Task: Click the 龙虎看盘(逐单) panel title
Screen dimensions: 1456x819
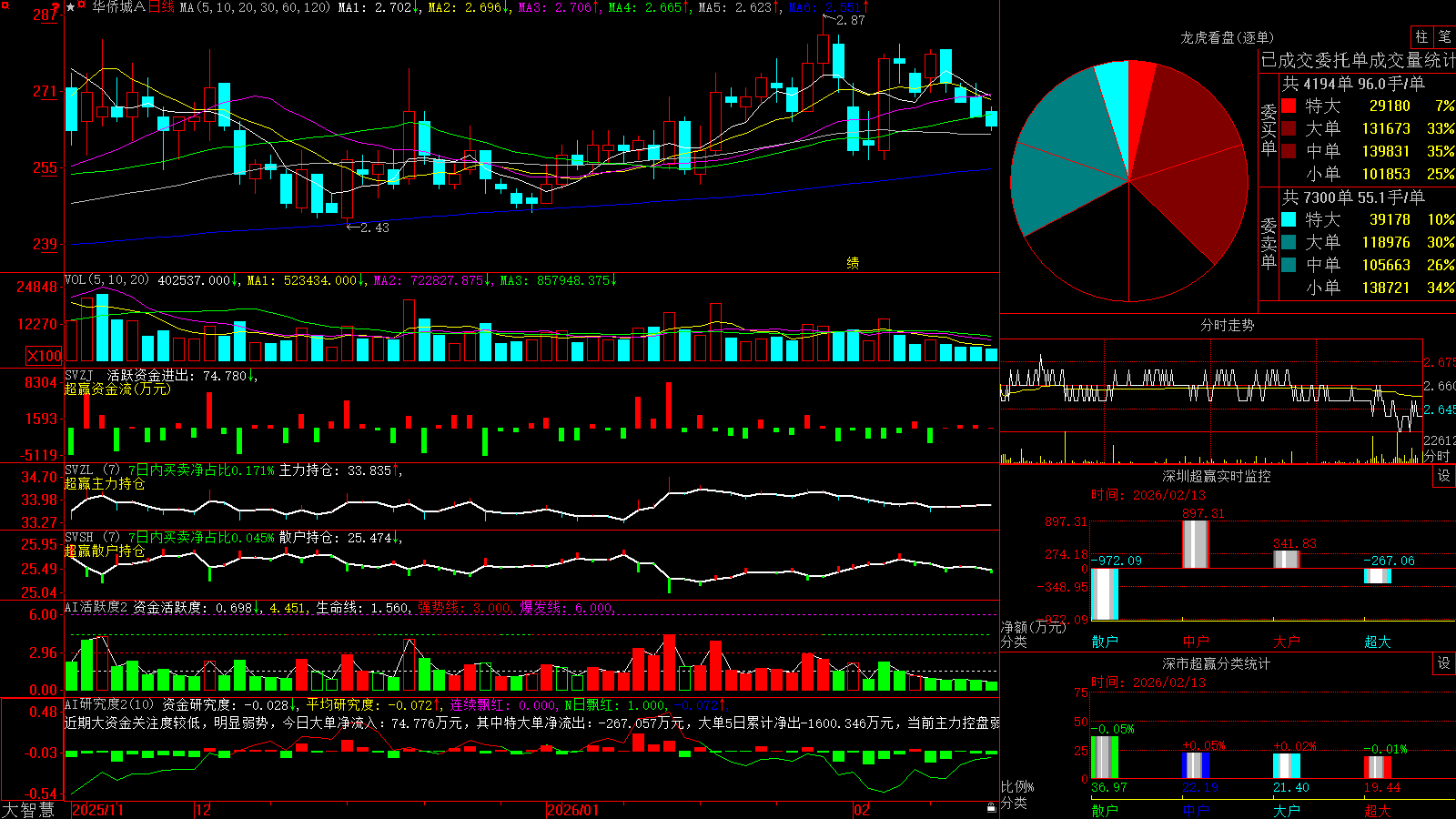Action: point(1227,37)
